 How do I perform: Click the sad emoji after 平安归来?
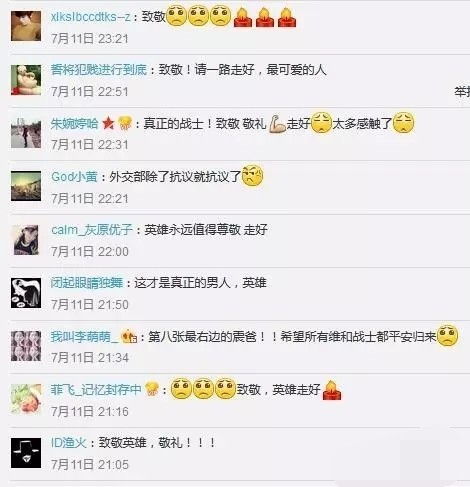click(x=447, y=335)
